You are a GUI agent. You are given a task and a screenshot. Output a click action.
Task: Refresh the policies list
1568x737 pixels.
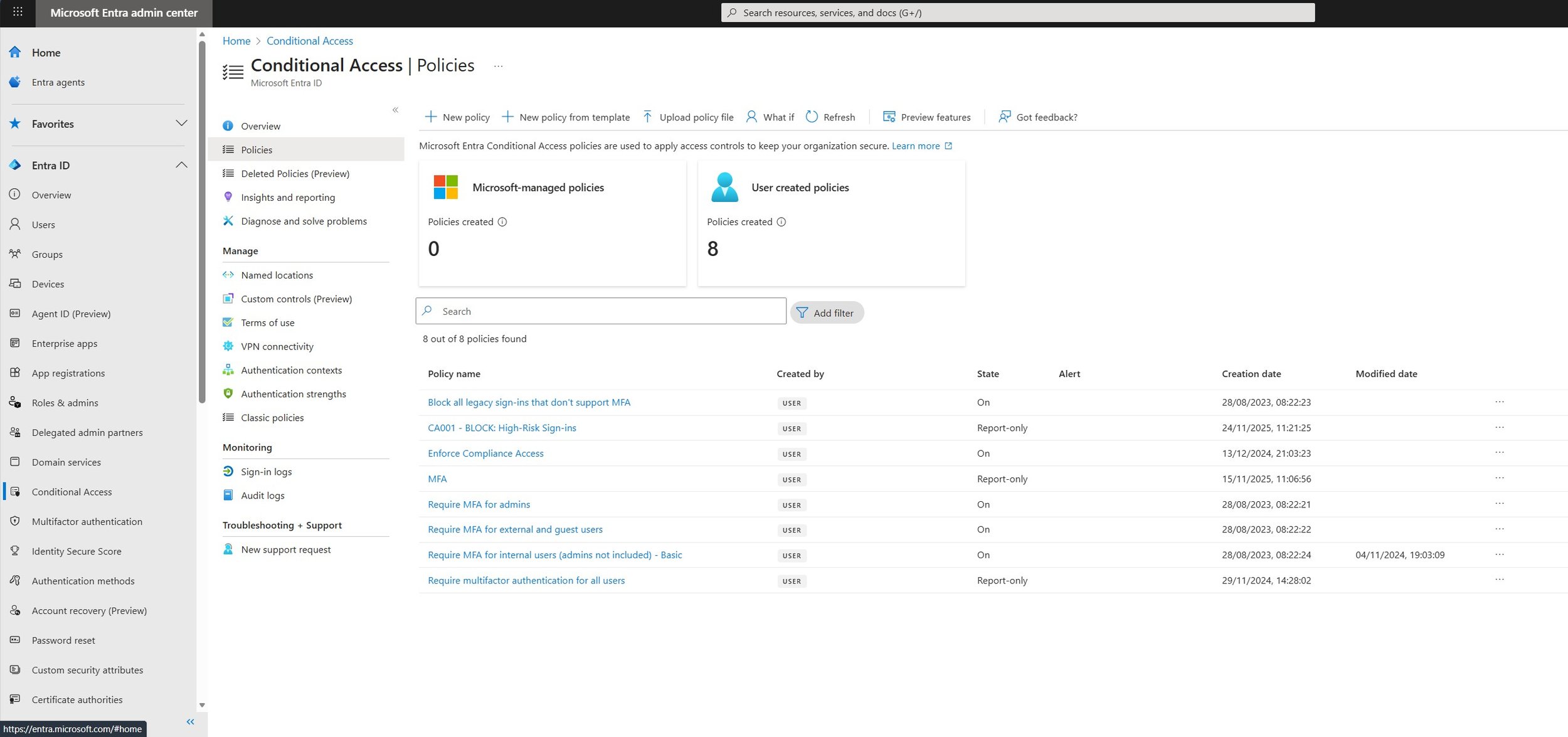click(x=830, y=117)
